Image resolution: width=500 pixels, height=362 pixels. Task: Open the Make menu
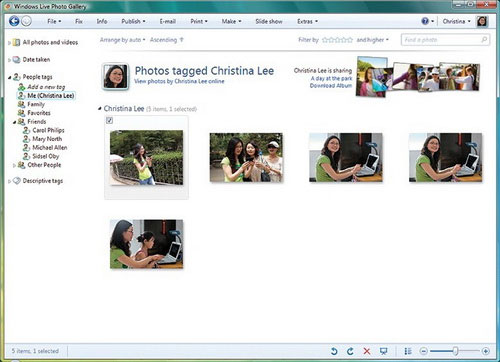tap(231, 21)
